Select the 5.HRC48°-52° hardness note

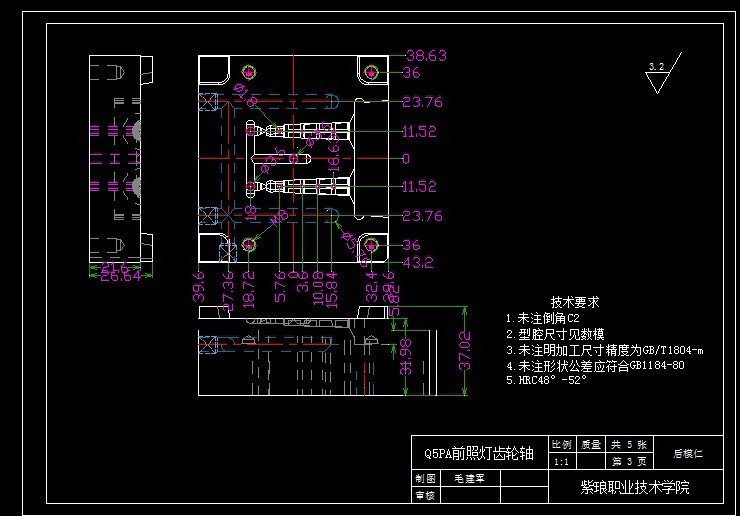point(546,380)
